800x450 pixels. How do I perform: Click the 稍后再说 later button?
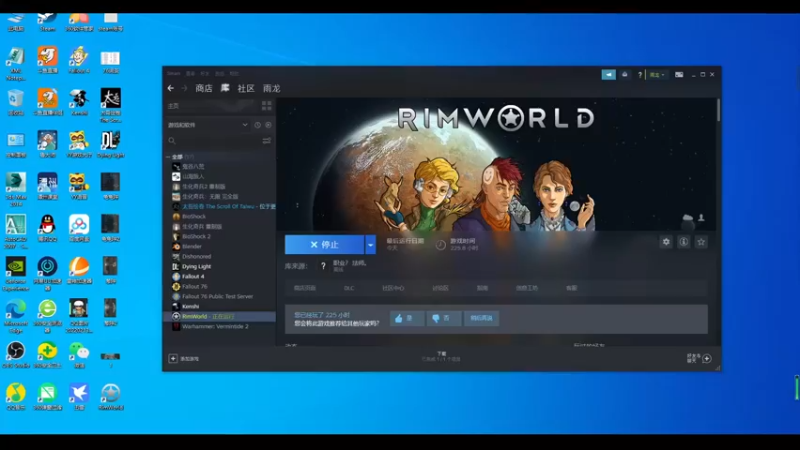[481, 318]
